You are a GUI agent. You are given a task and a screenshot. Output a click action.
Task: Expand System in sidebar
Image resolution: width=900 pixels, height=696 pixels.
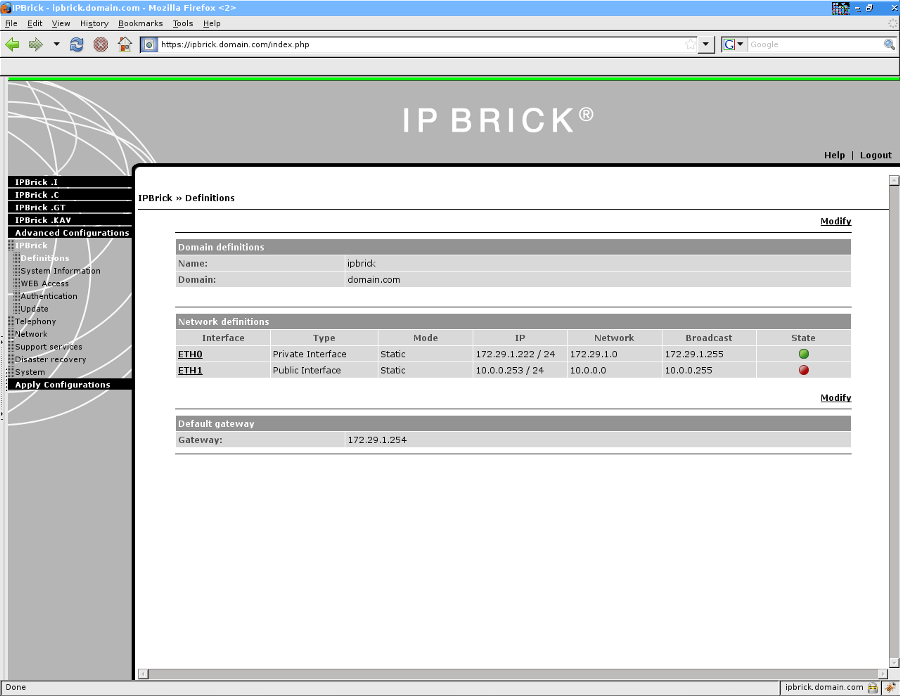pyautogui.click(x=30, y=372)
